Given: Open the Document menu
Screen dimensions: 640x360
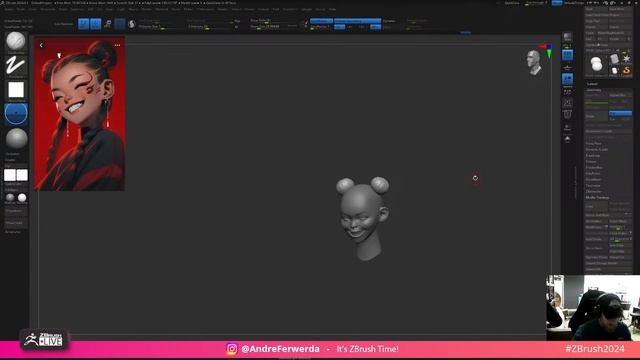Looking at the screenshot, I should (x=47, y=9).
